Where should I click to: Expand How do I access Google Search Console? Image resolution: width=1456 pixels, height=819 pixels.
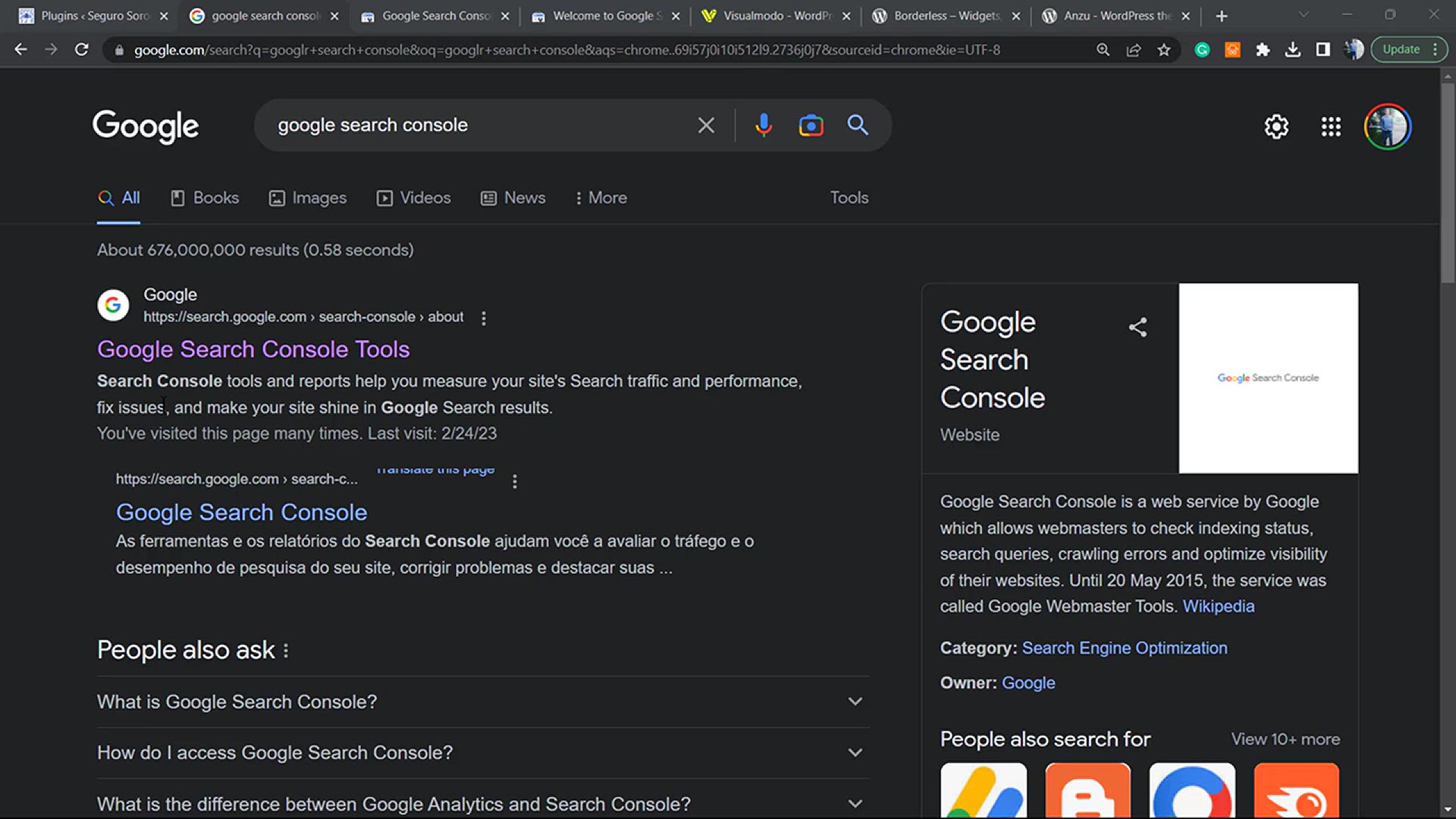pyautogui.click(x=483, y=753)
